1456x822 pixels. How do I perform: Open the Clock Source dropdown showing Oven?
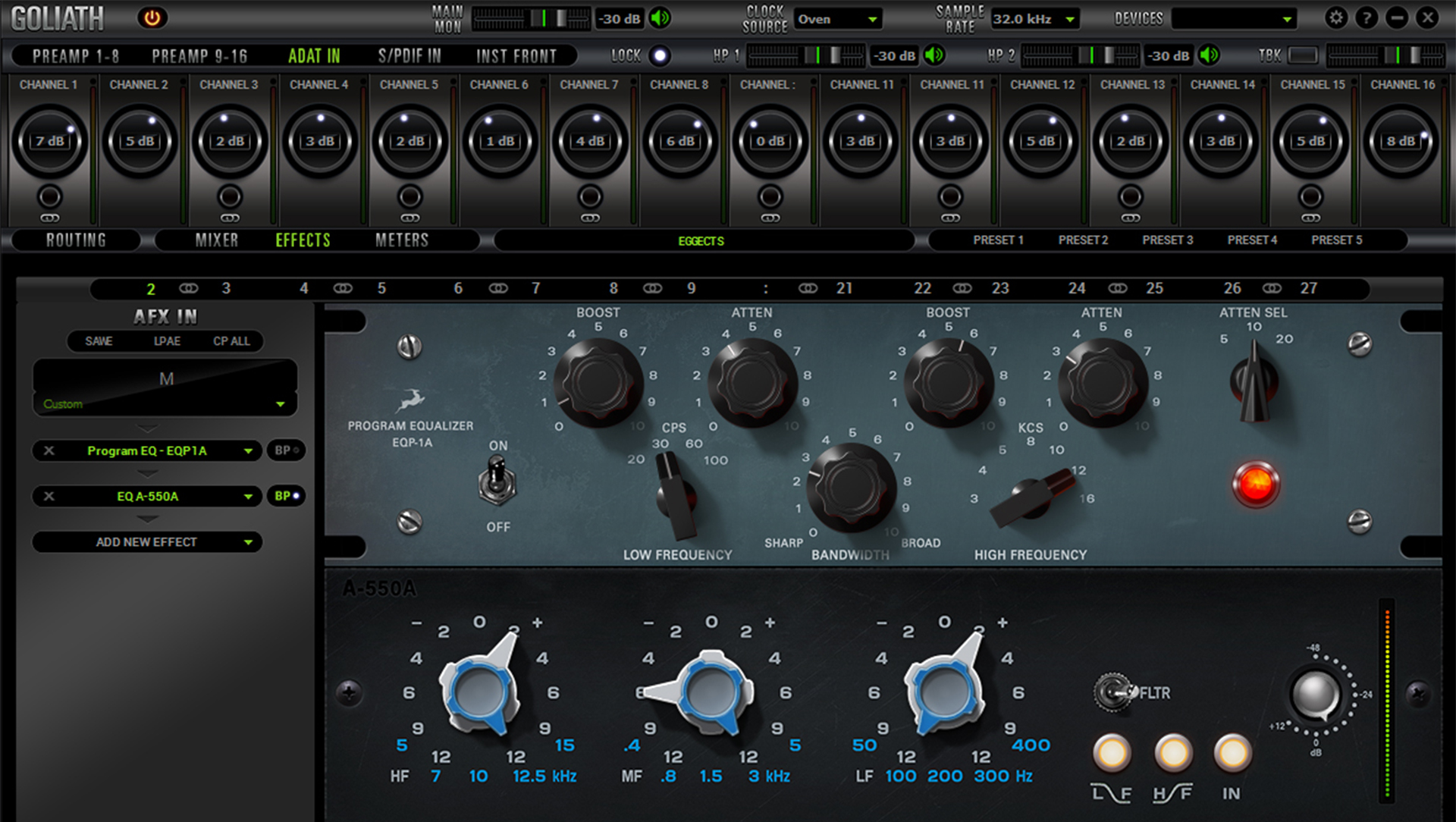(x=838, y=19)
